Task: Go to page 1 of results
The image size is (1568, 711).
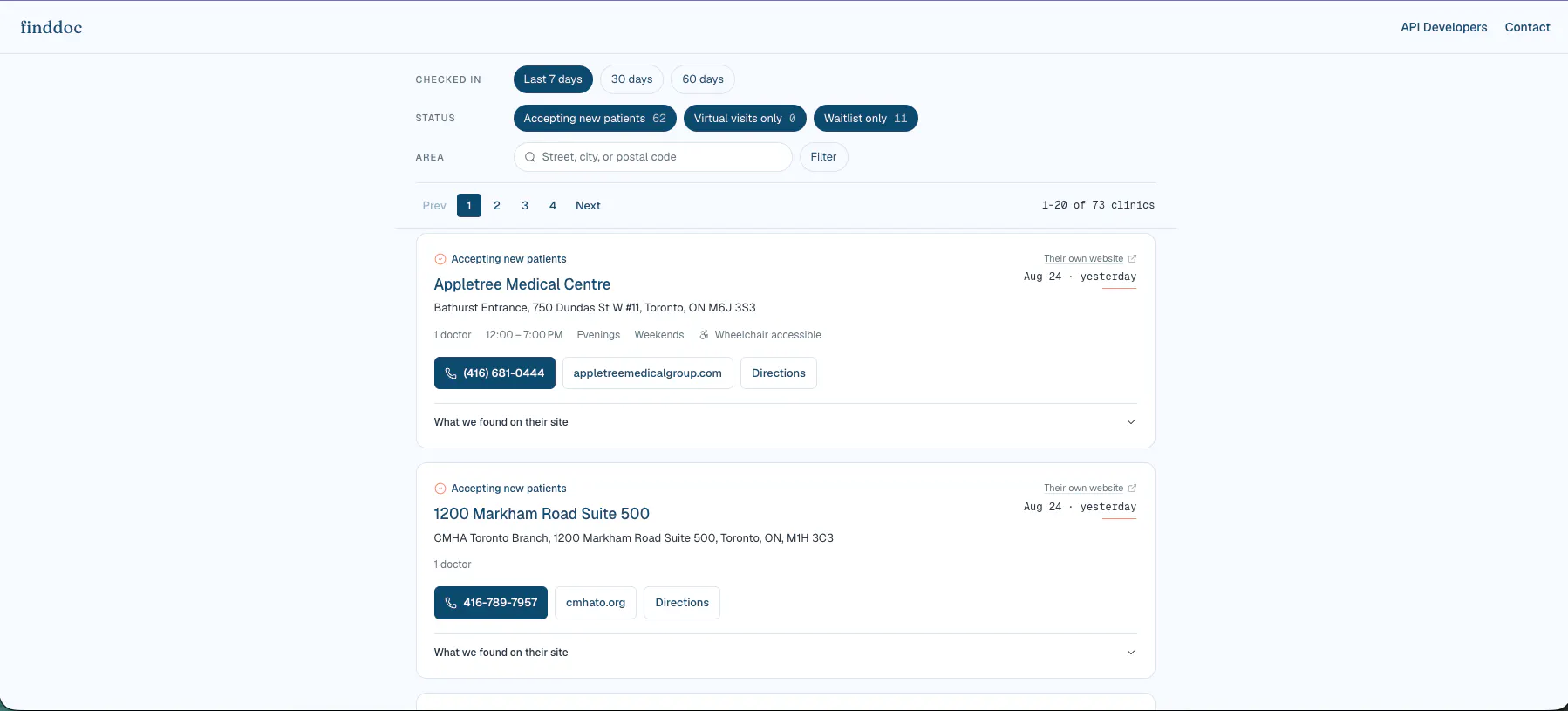Action: pyautogui.click(x=469, y=206)
